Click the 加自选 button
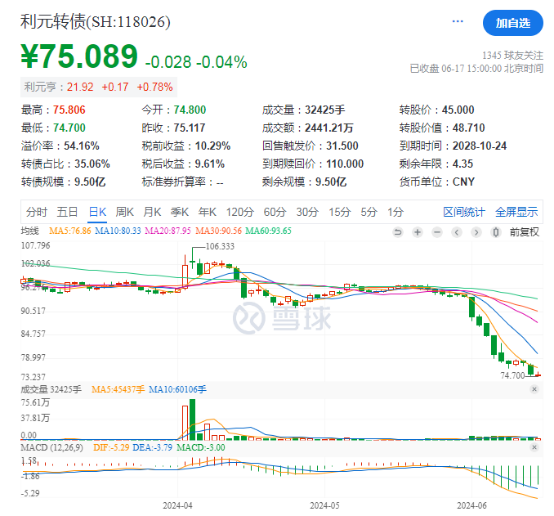The image size is (554, 516). point(513,23)
